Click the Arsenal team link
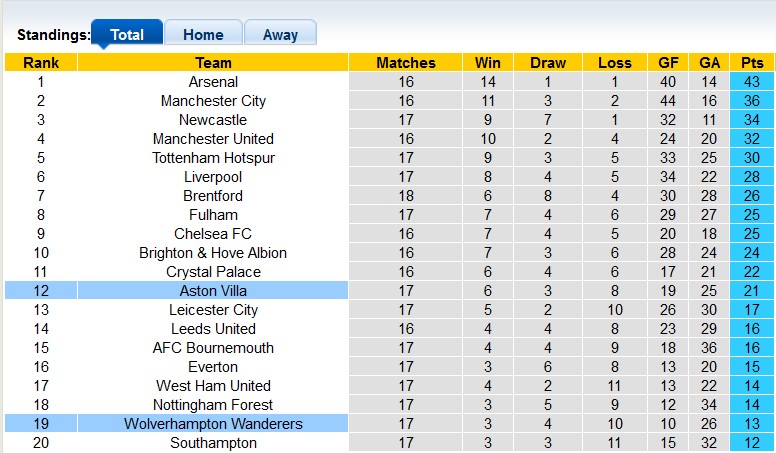 [x=213, y=82]
